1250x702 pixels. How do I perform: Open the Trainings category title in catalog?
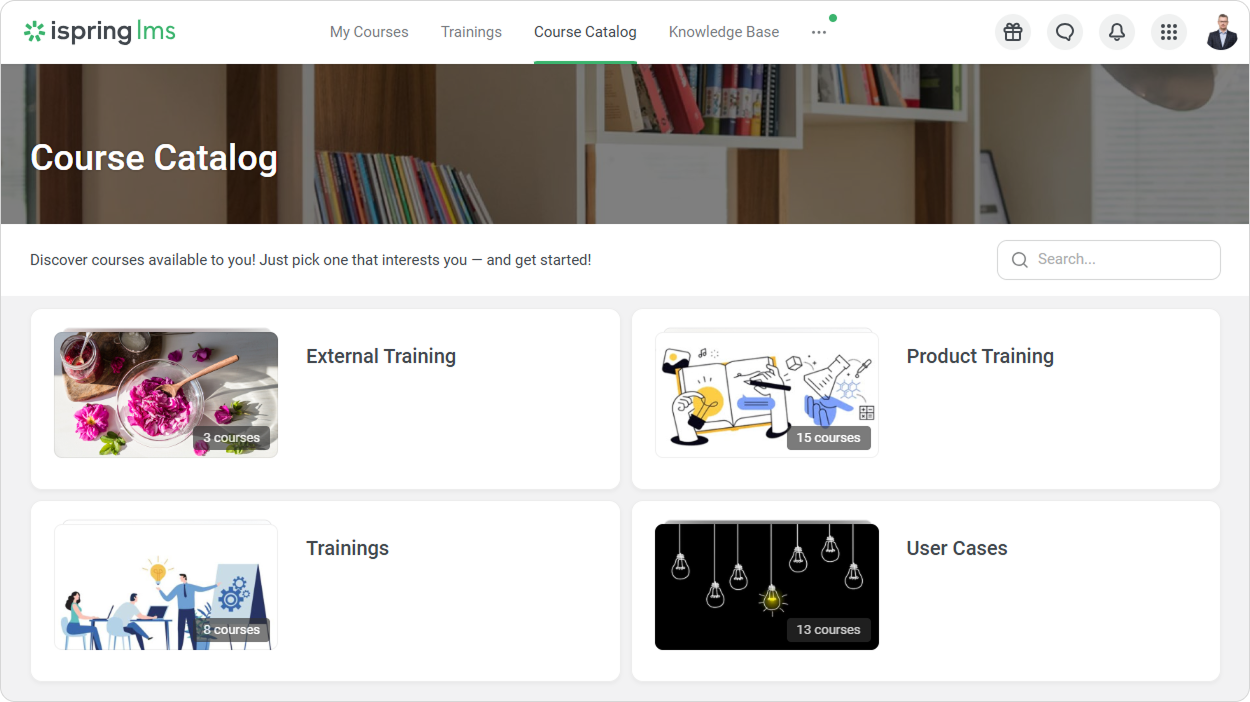[x=347, y=548]
